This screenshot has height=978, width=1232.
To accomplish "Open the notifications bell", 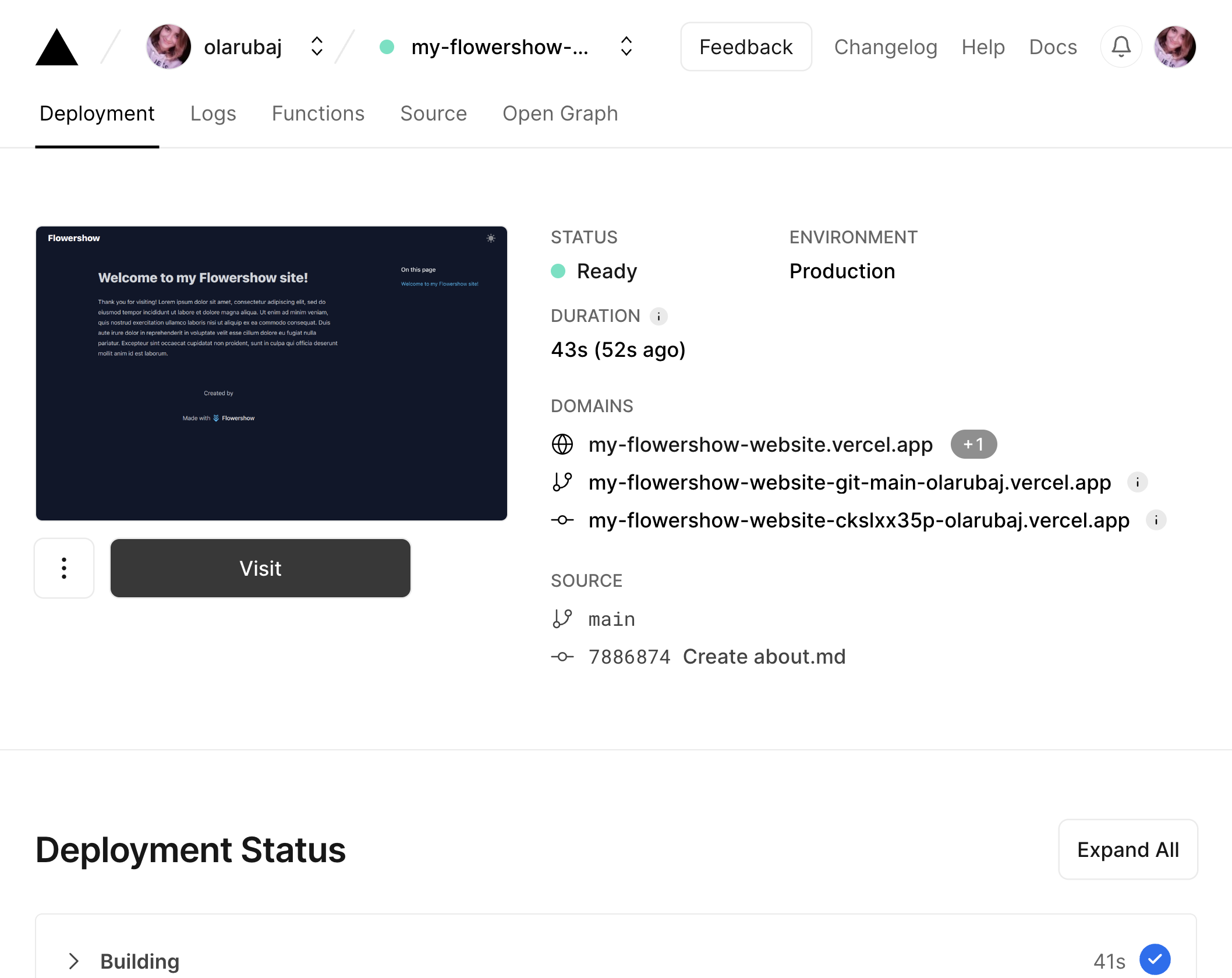I will (x=1121, y=47).
